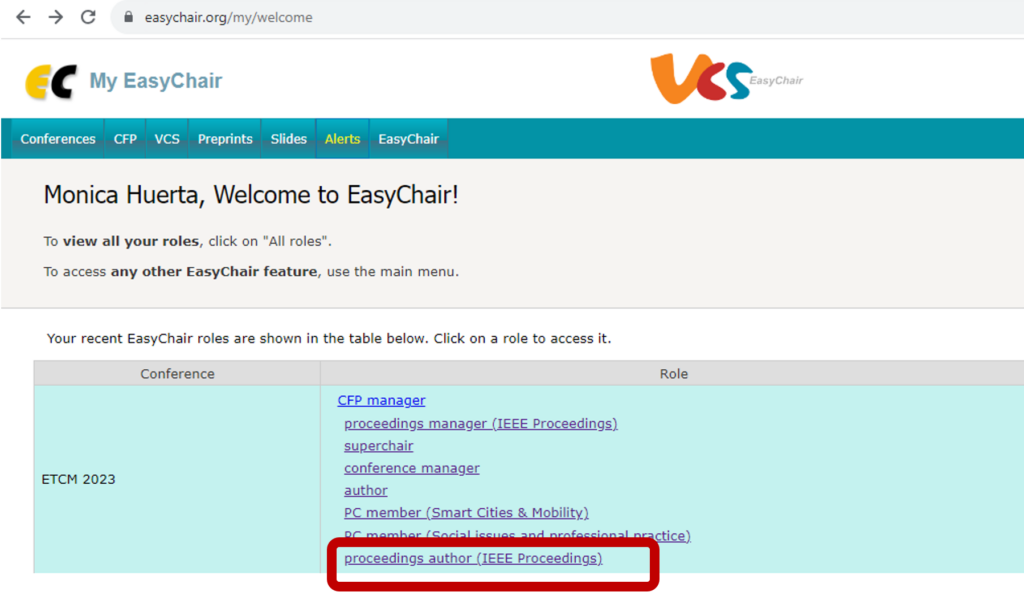Open PC member (Social issues and professional practice) role
This screenshot has height=608, width=1024.
point(517,536)
